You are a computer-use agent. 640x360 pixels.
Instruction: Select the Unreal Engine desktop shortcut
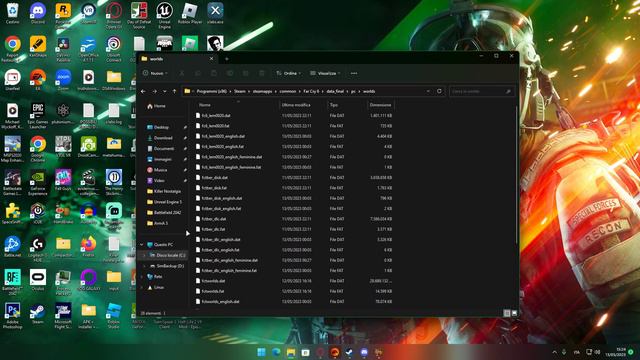[164, 16]
